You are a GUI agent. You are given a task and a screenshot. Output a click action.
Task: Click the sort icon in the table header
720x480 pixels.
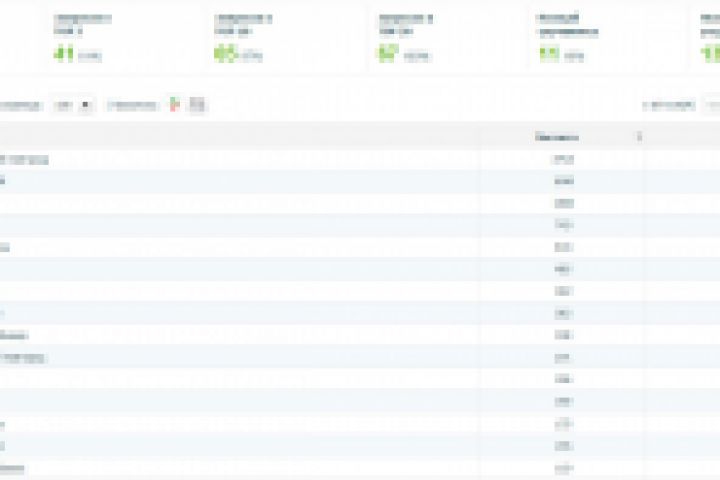point(639,136)
